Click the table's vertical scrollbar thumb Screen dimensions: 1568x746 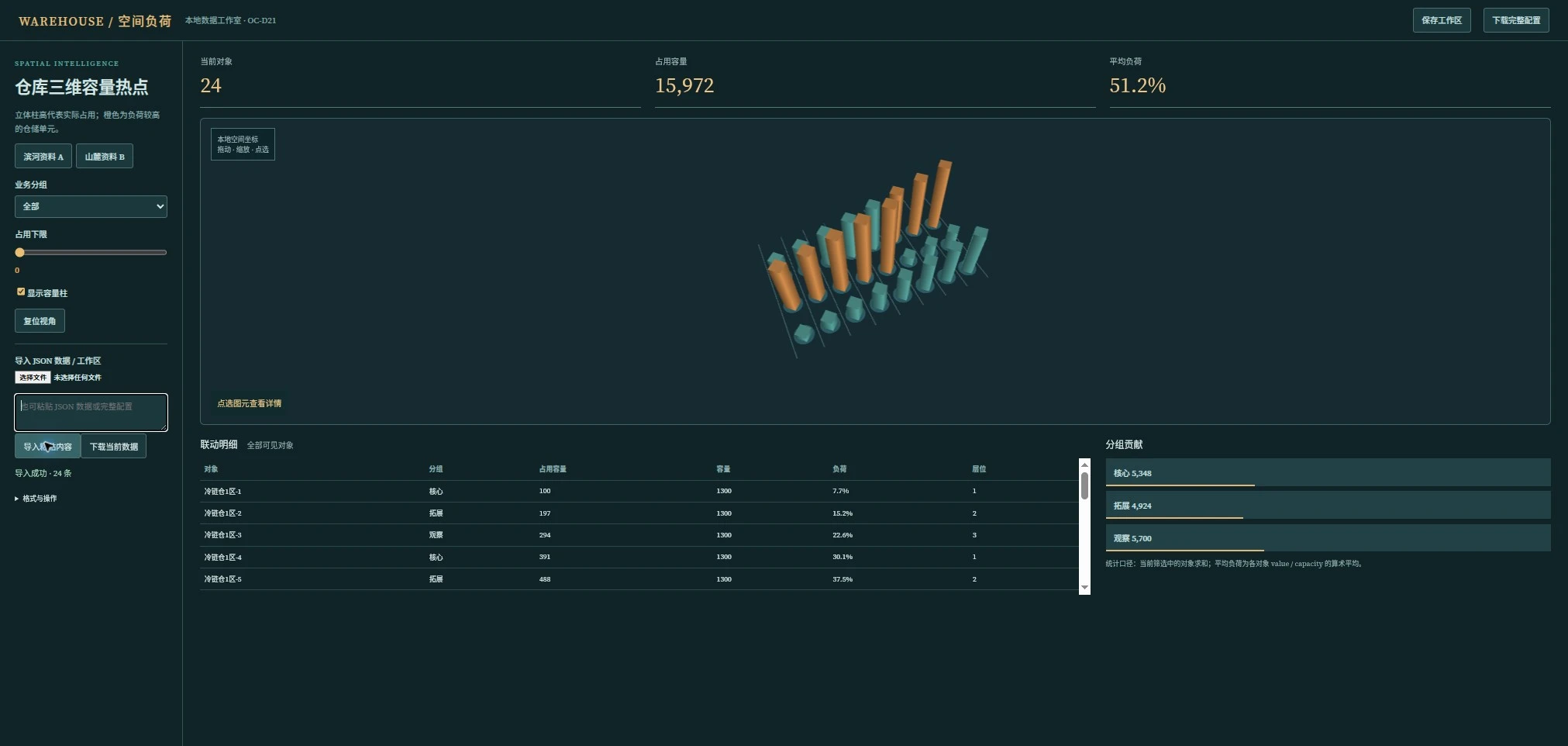(1084, 485)
